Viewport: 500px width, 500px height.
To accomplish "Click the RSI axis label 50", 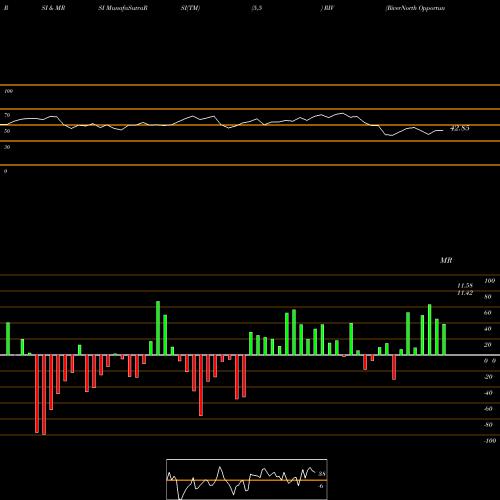I will (x=7, y=131).
